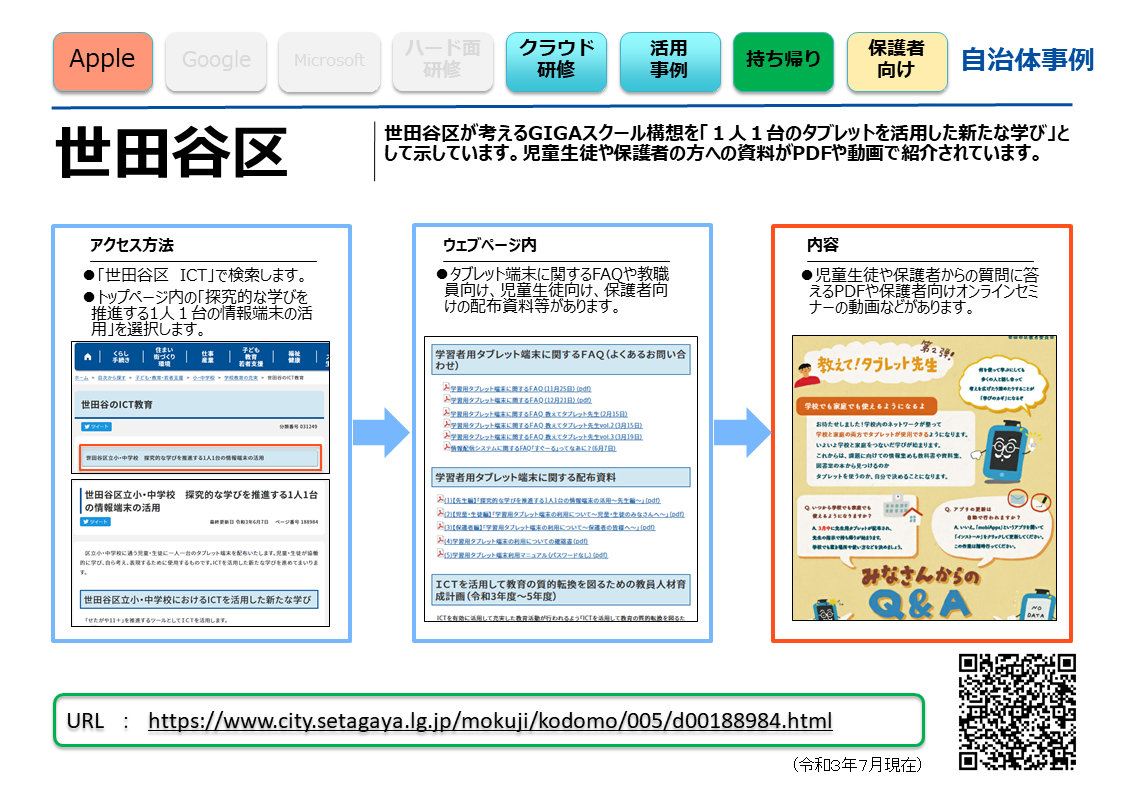
Task: Click the PDF icon beside (1)【先生編】 document
Action: [x=440, y=500]
